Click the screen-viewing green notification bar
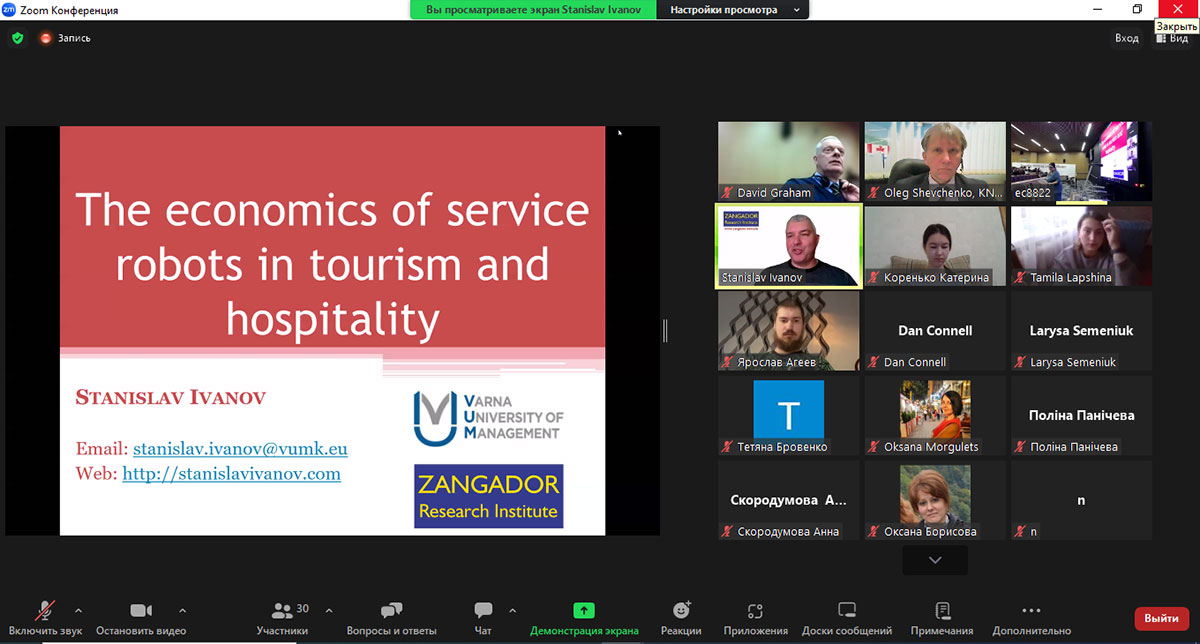Viewport: 1200px width, 644px height. coord(533,9)
